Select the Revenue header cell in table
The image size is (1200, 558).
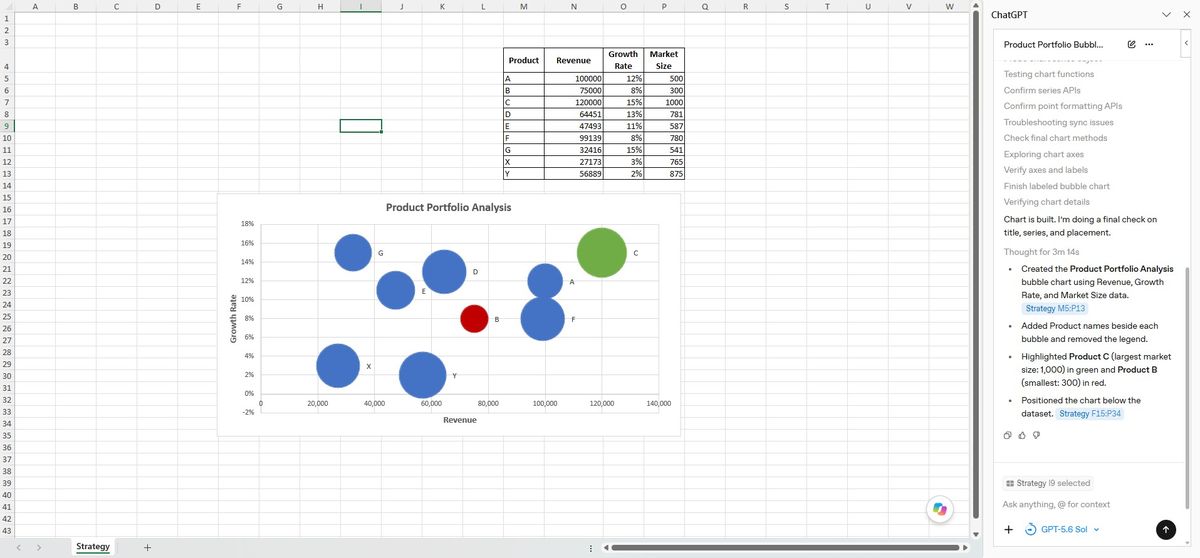(x=574, y=60)
